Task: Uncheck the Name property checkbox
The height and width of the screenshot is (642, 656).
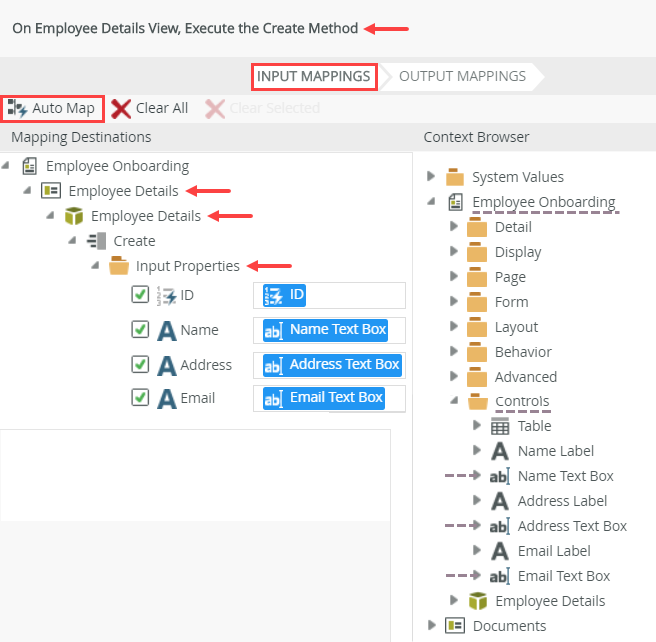Action: [140, 330]
